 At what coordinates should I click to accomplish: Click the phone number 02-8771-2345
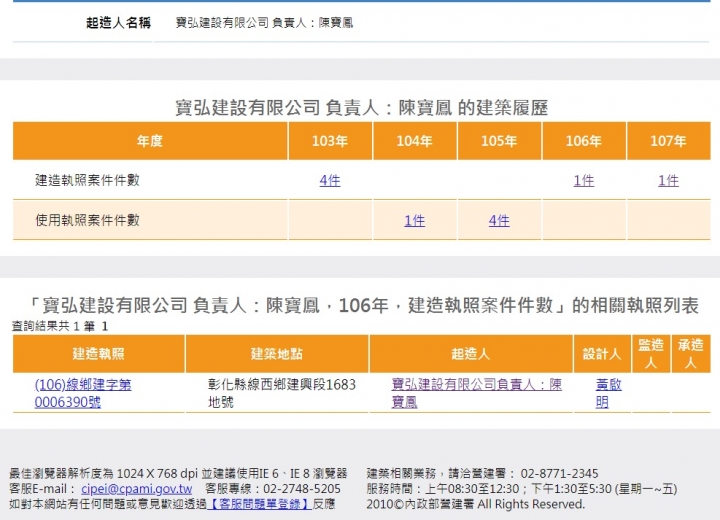pos(559,474)
